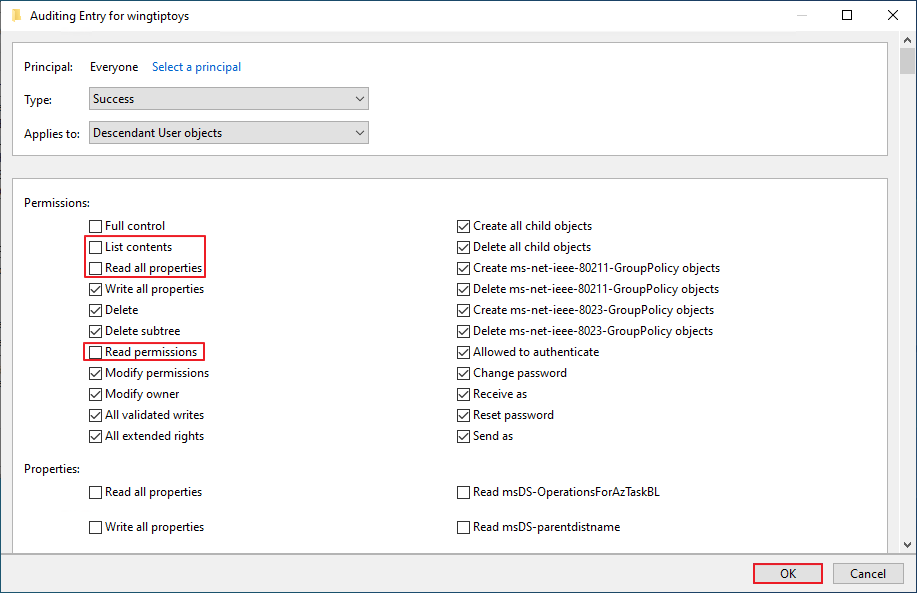Uncheck Delete all child objects

463,247
